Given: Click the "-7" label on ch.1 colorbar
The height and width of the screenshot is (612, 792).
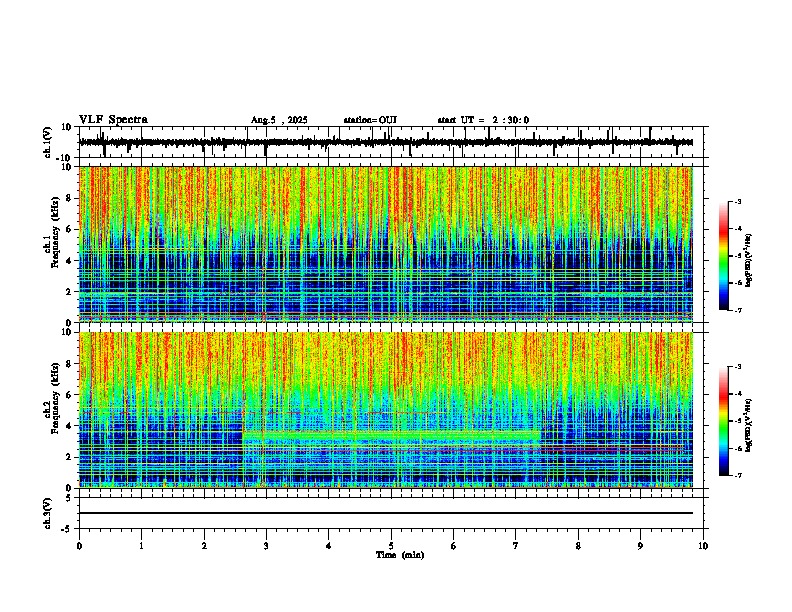Looking at the screenshot, I should coord(737,310).
